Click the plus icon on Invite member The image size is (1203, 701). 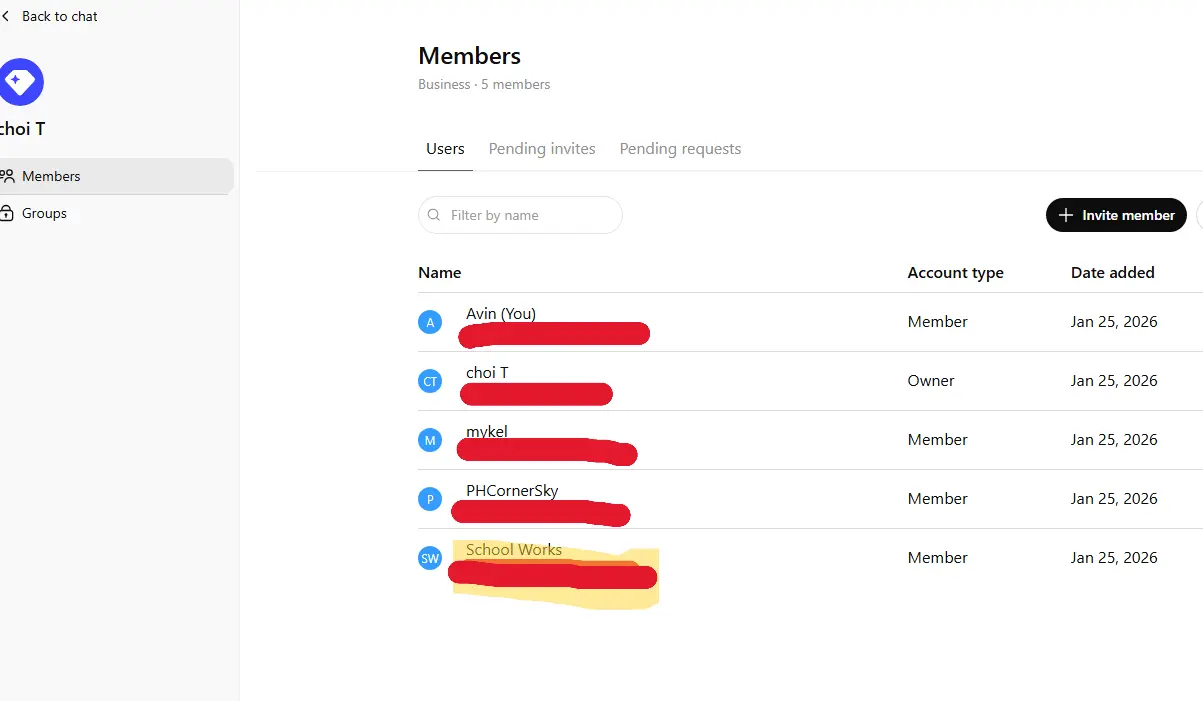pyautogui.click(x=1066, y=215)
